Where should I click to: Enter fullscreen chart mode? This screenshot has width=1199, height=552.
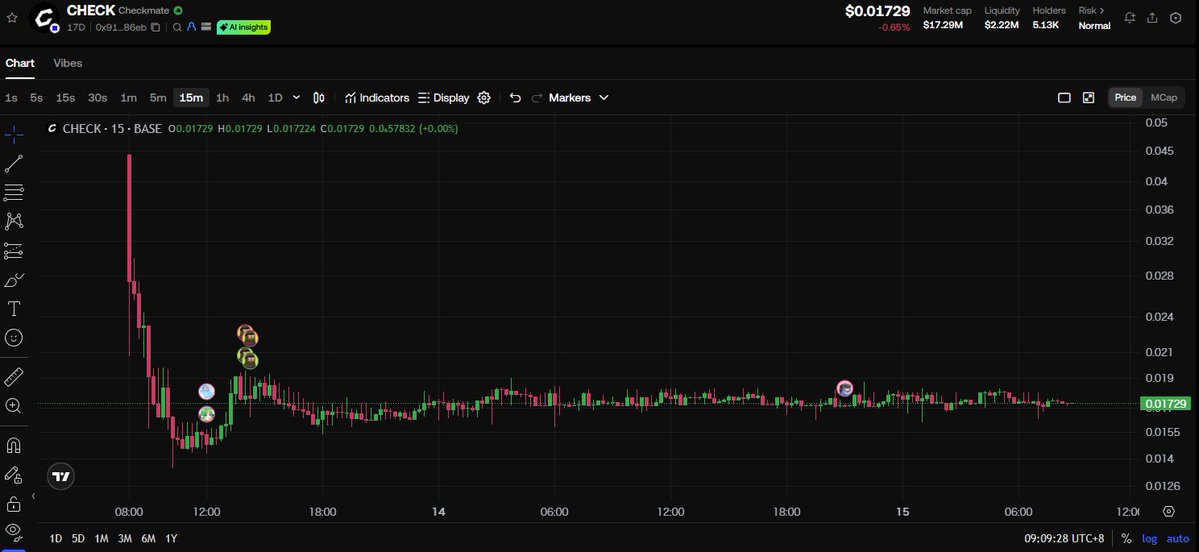(x=1088, y=98)
